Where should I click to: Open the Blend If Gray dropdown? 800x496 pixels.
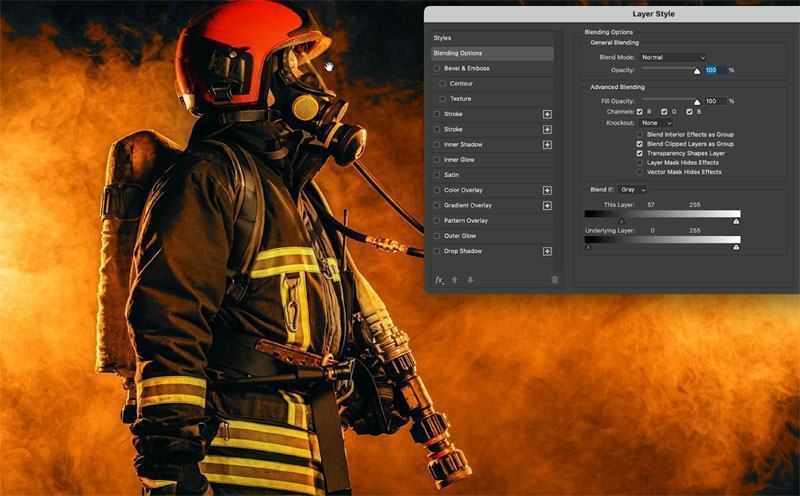(634, 189)
